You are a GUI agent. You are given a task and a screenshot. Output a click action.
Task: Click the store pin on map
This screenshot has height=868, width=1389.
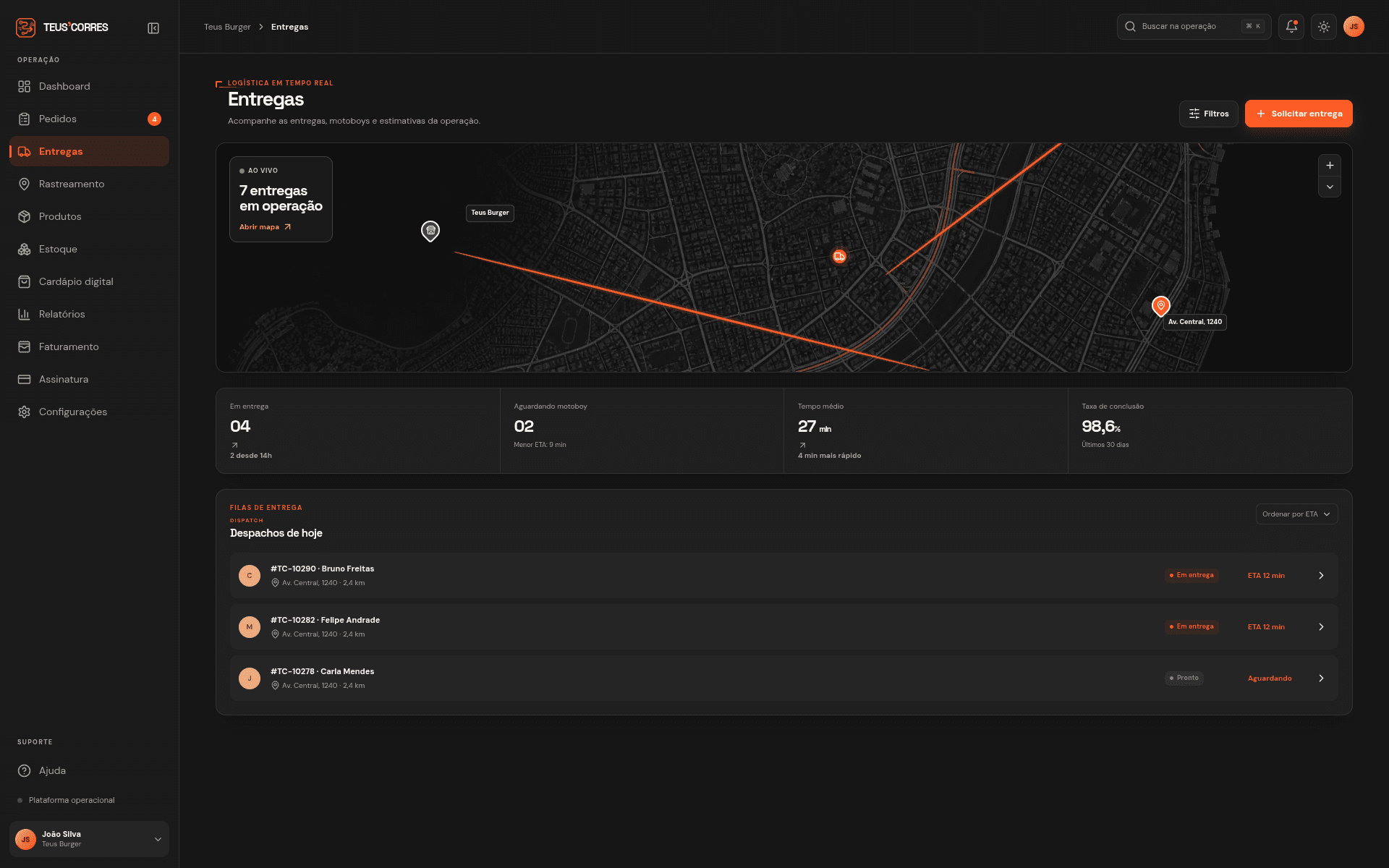(430, 231)
